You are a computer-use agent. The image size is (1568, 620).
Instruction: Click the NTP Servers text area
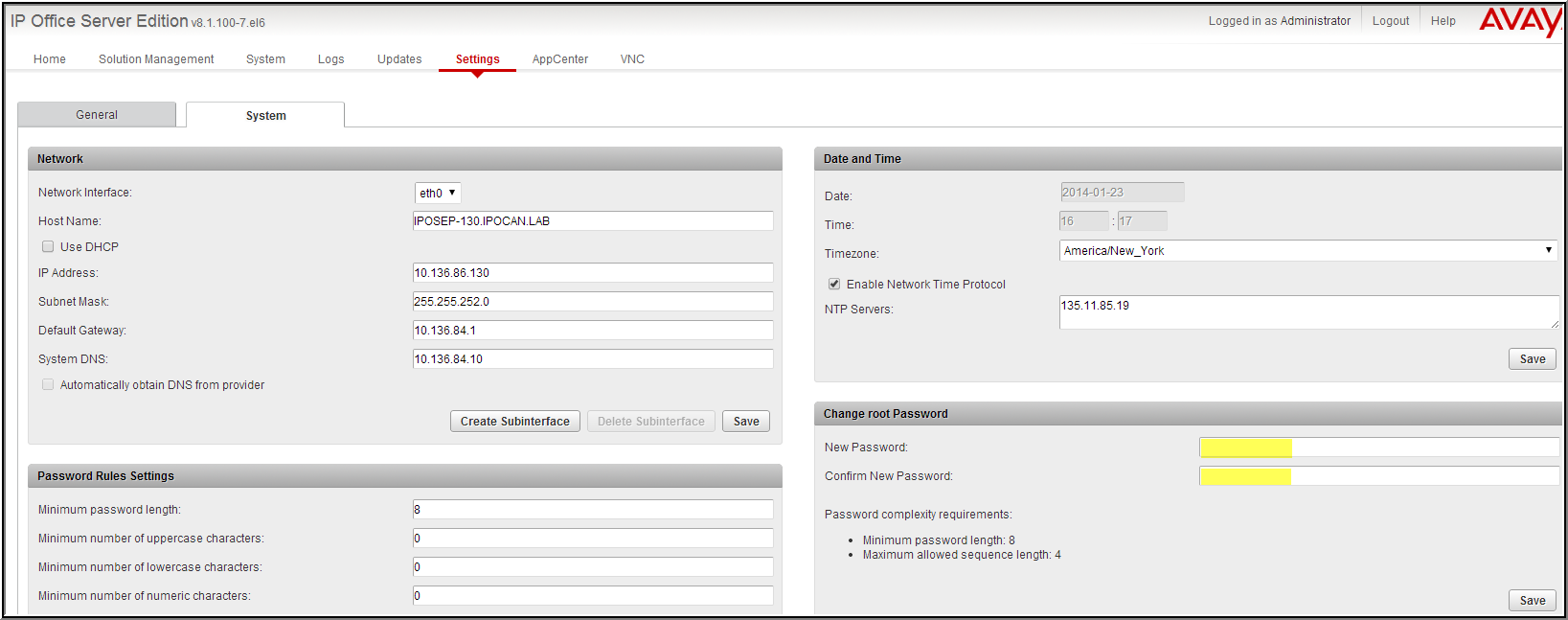tap(1307, 311)
